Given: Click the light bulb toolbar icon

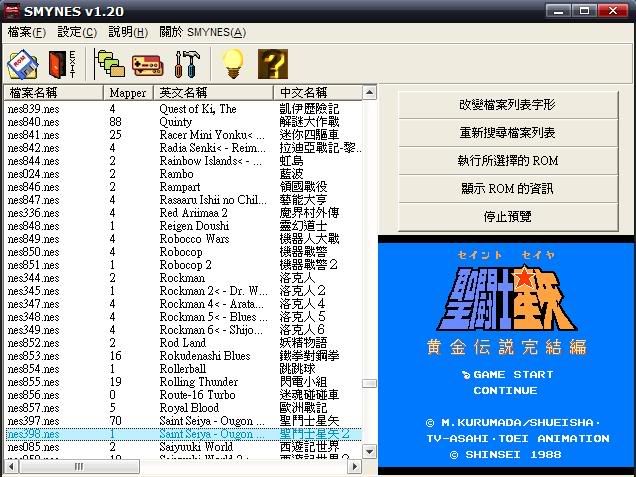Looking at the screenshot, I should click(232, 64).
